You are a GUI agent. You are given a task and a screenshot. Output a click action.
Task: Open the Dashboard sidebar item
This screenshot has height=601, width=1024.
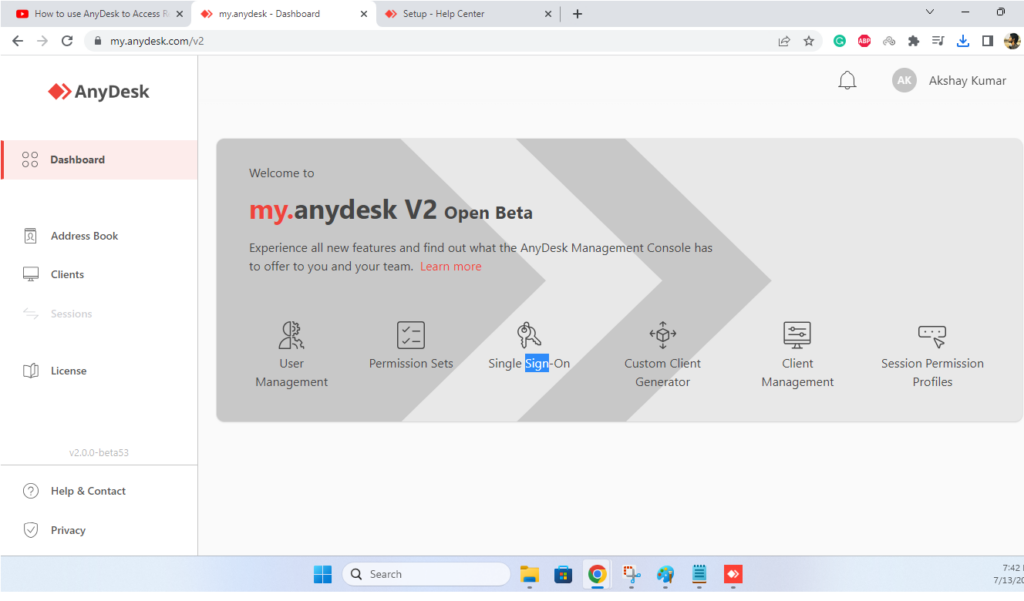(x=99, y=159)
